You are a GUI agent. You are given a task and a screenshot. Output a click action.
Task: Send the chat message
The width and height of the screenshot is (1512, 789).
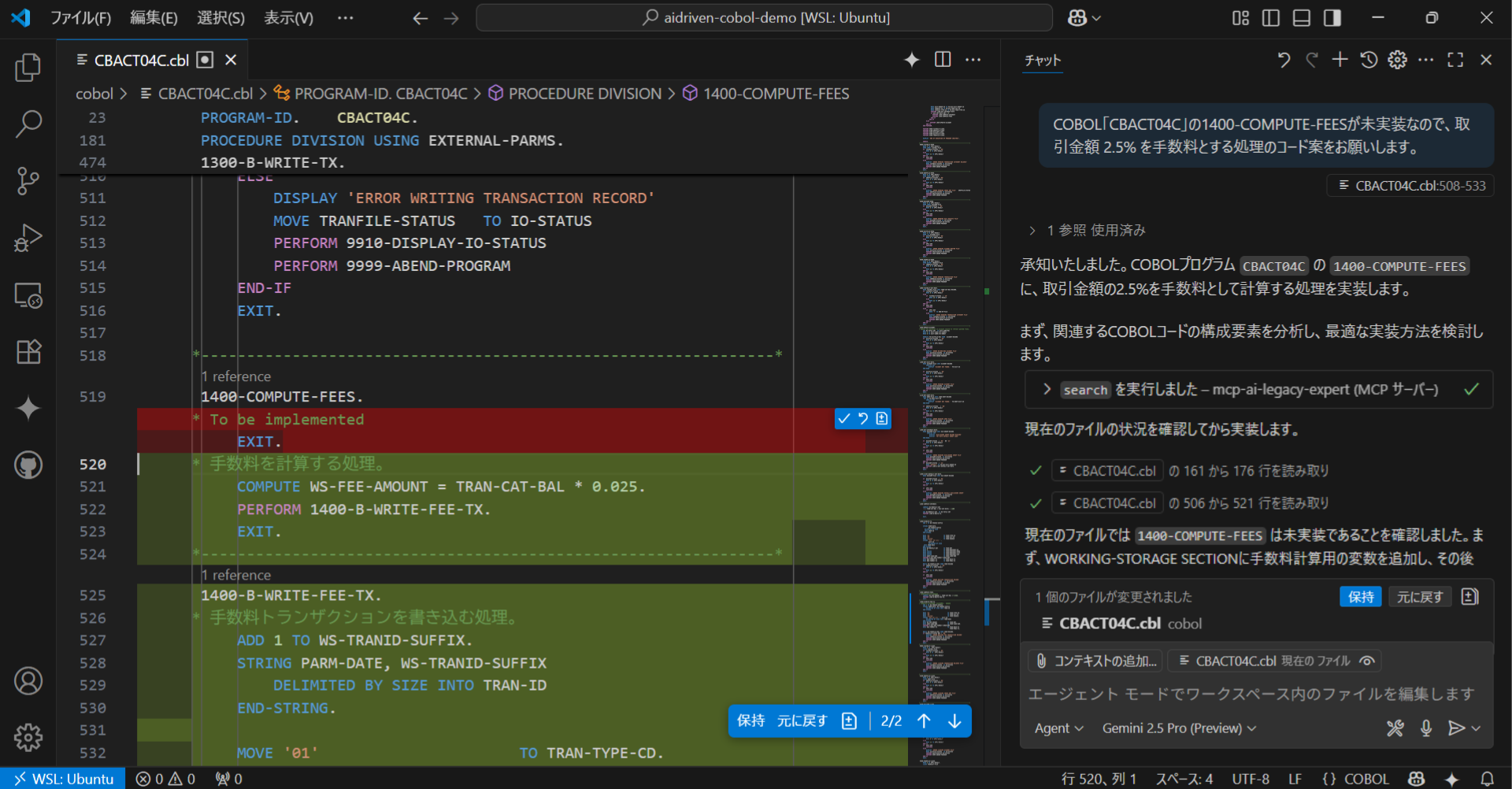(1456, 728)
